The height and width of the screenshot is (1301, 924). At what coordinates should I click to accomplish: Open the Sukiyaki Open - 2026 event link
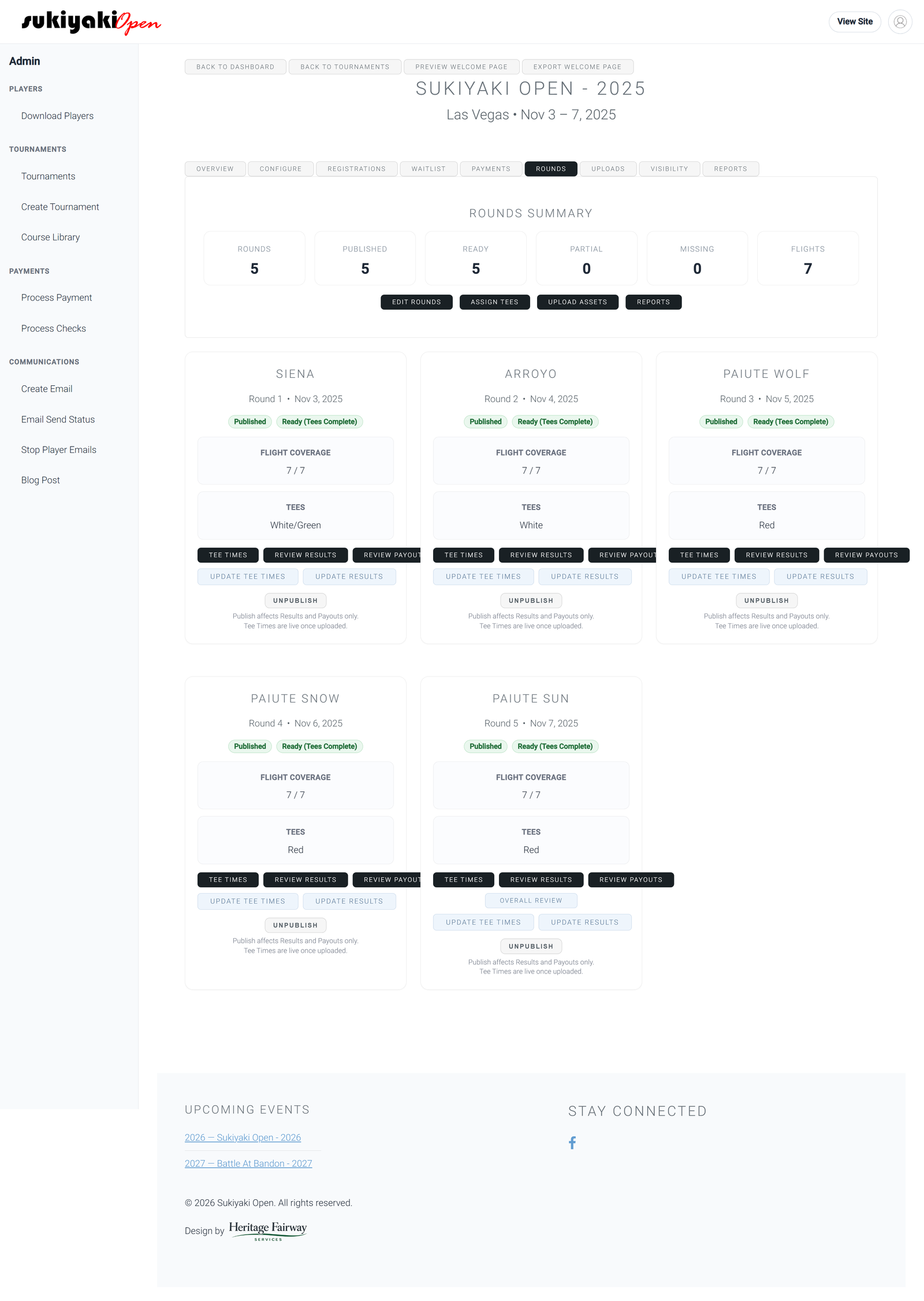point(243,1138)
